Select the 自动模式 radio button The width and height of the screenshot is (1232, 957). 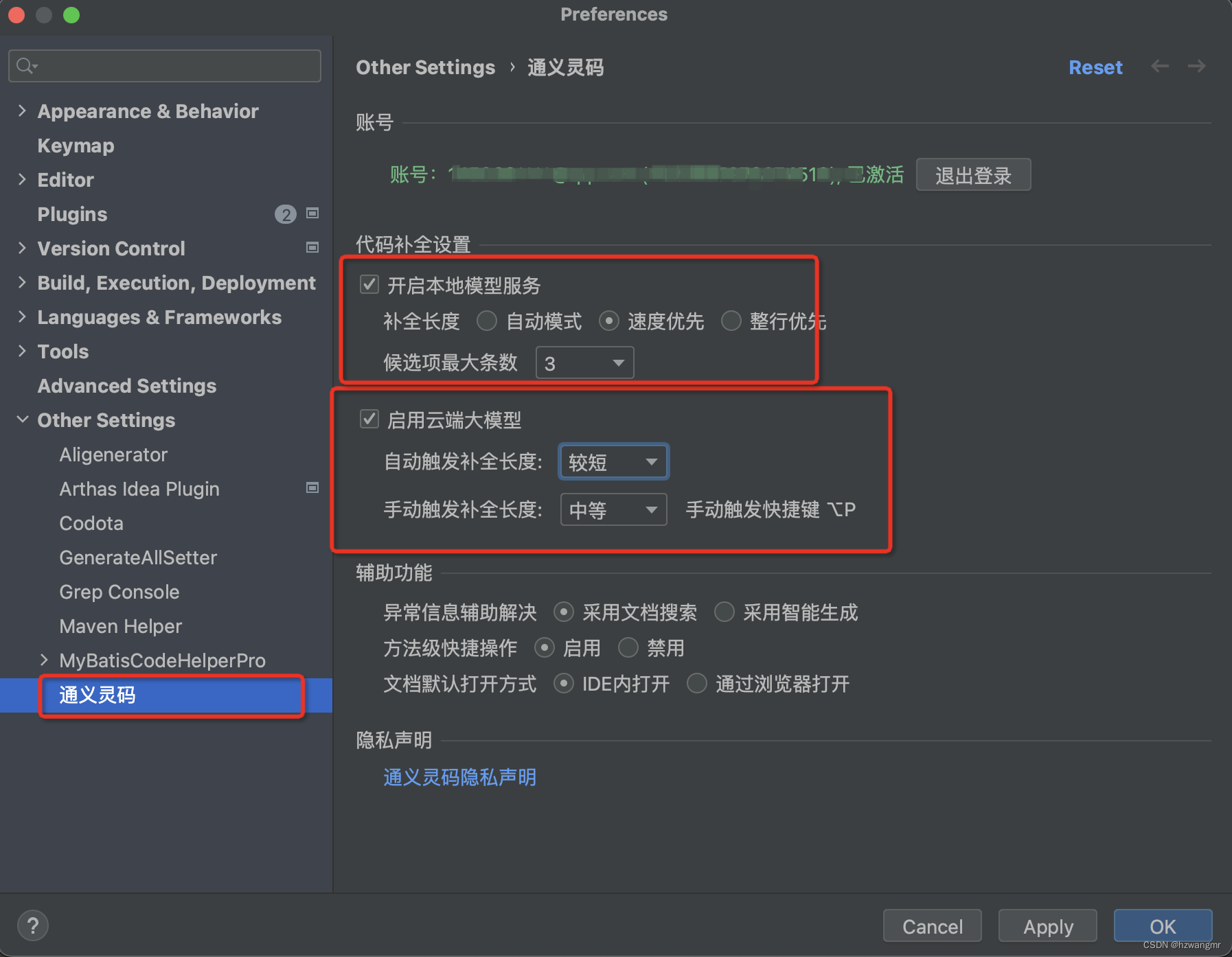(487, 321)
